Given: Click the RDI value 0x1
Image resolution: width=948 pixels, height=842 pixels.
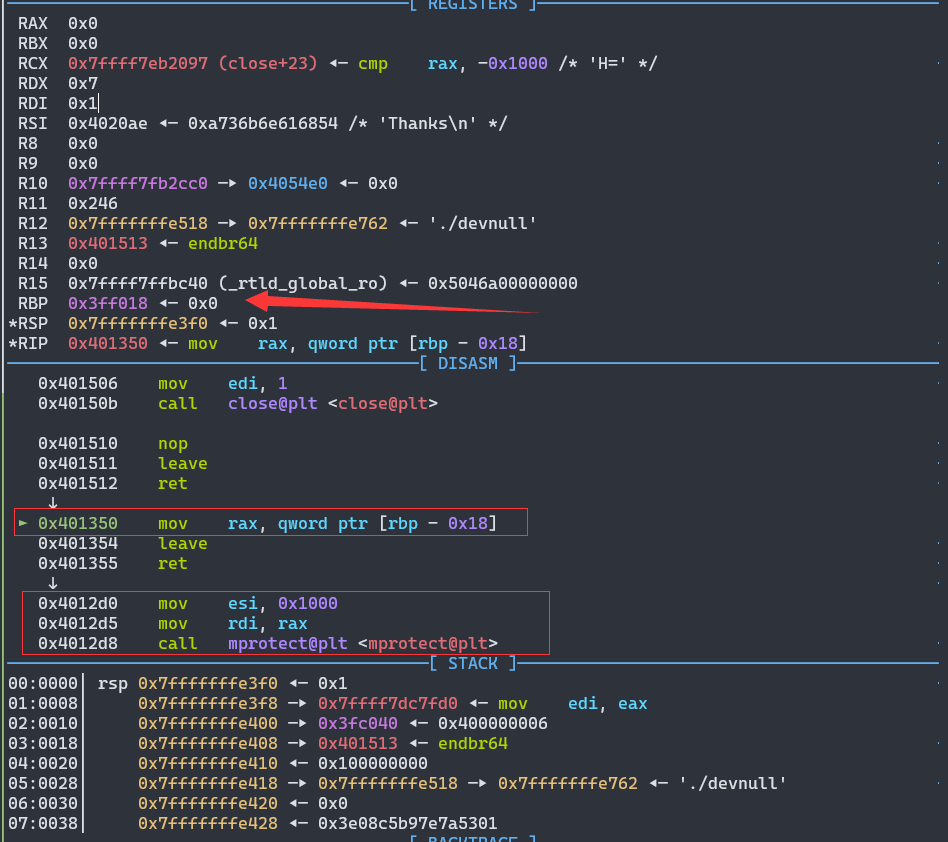Looking at the screenshot, I should (83, 103).
